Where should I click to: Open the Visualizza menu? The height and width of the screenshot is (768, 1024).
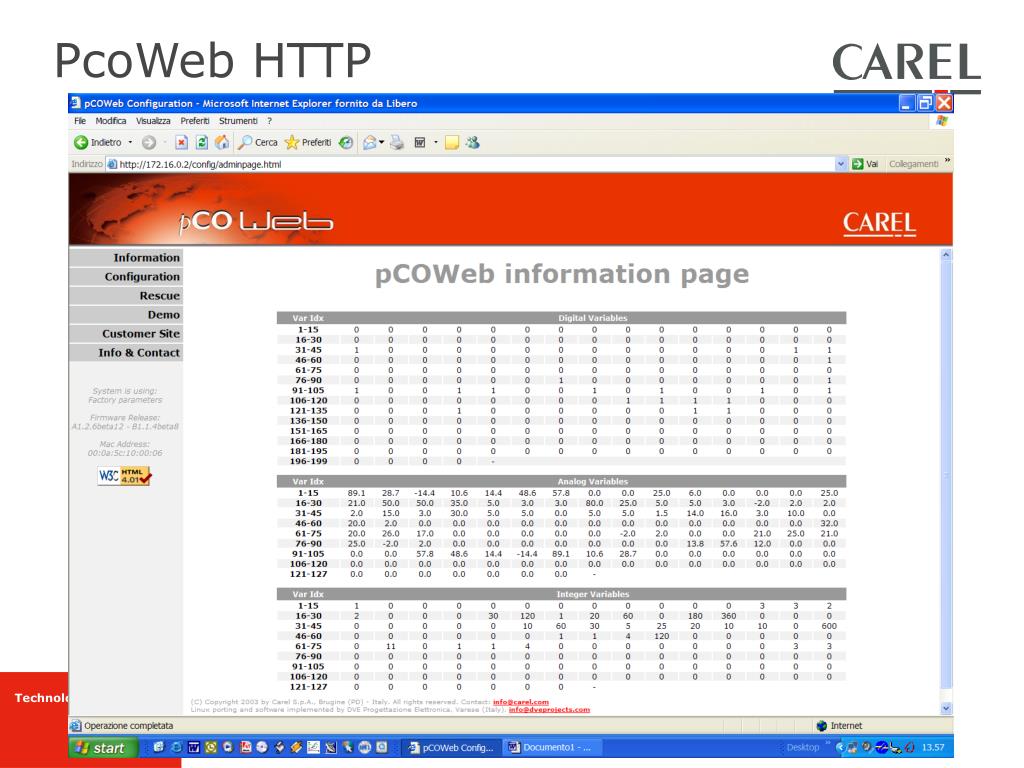[153, 121]
